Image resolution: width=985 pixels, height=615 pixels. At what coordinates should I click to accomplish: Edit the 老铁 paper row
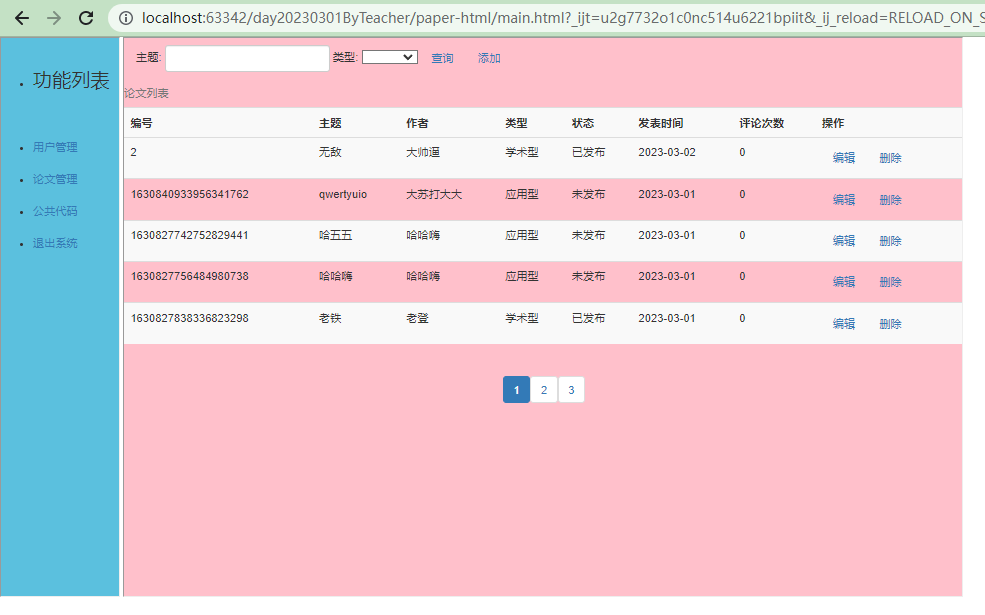(844, 324)
